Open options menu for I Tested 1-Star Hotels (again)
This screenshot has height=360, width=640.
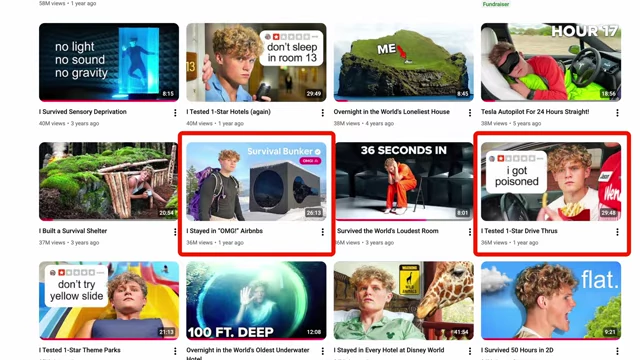click(x=322, y=113)
